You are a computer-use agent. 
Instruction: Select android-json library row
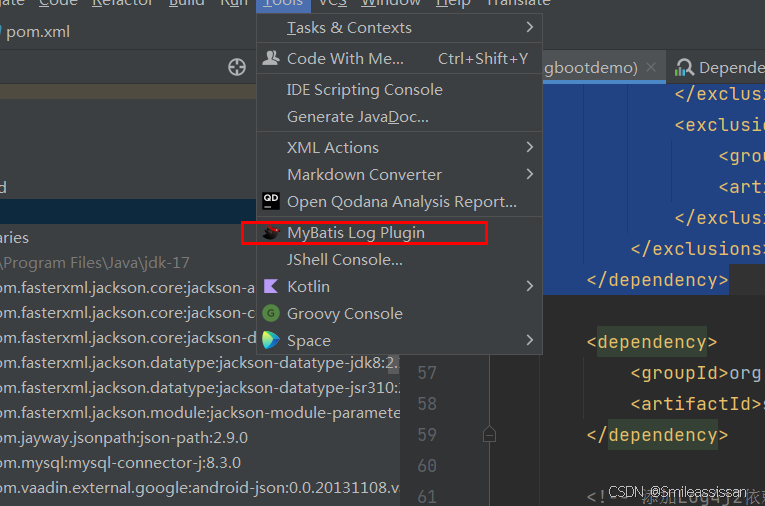point(200,487)
